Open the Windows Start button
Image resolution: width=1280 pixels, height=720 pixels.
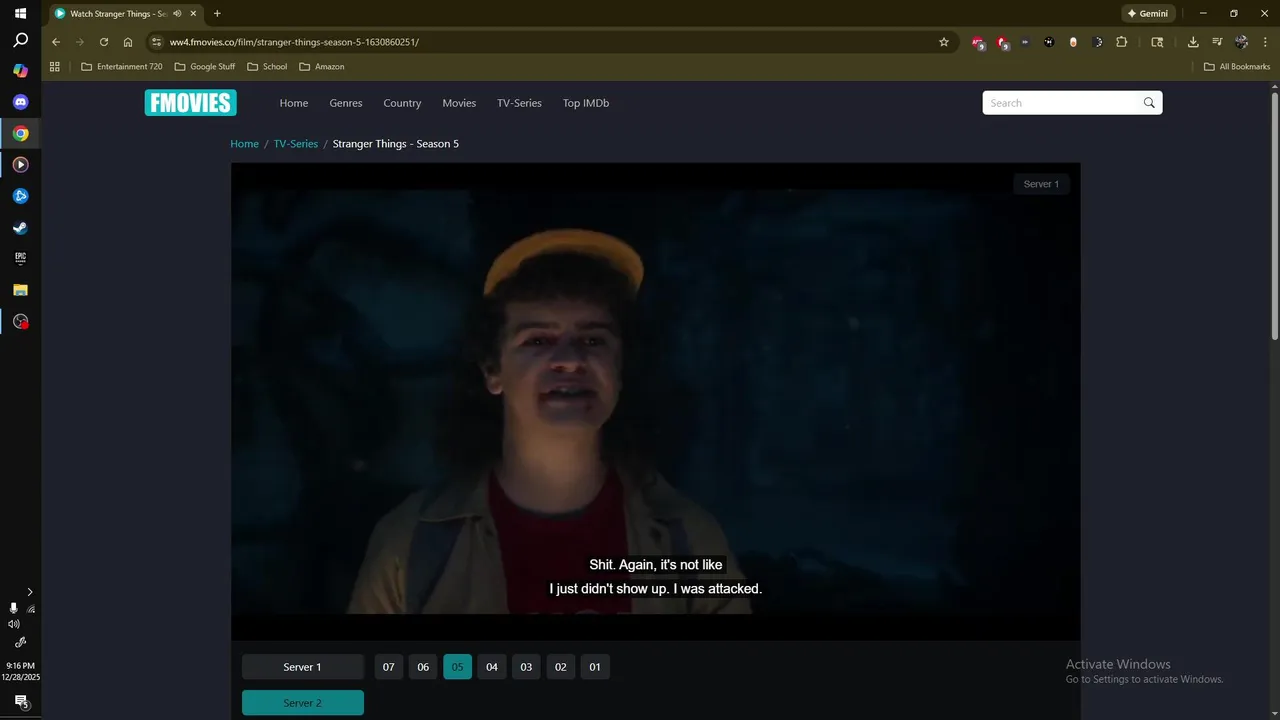pyautogui.click(x=20, y=13)
